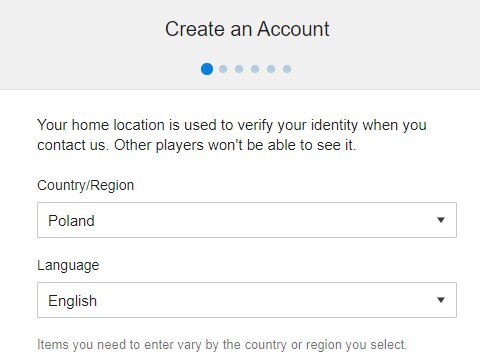Click the selected Poland value text
The width and height of the screenshot is (480, 363).
coord(71,221)
